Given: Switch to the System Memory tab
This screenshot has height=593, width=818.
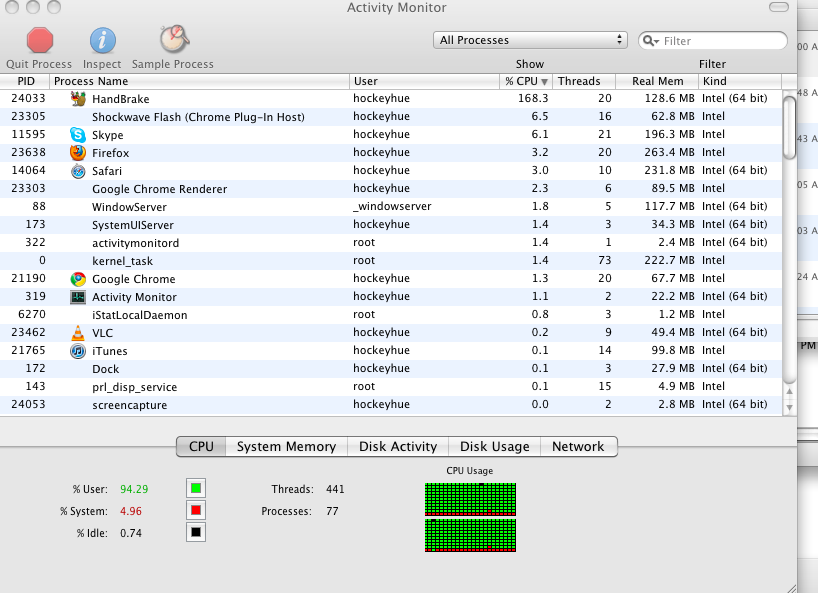Looking at the screenshot, I should click(x=286, y=446).
